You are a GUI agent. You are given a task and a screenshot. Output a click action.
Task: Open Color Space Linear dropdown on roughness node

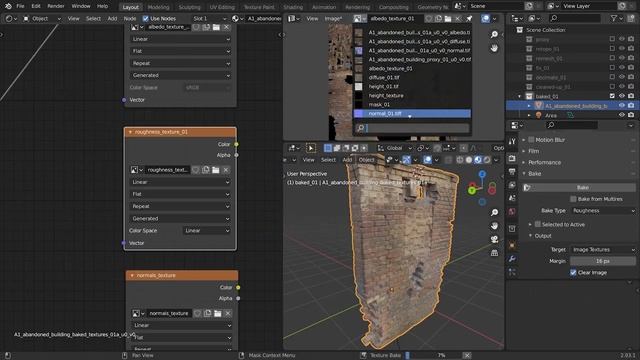(207, 230)
